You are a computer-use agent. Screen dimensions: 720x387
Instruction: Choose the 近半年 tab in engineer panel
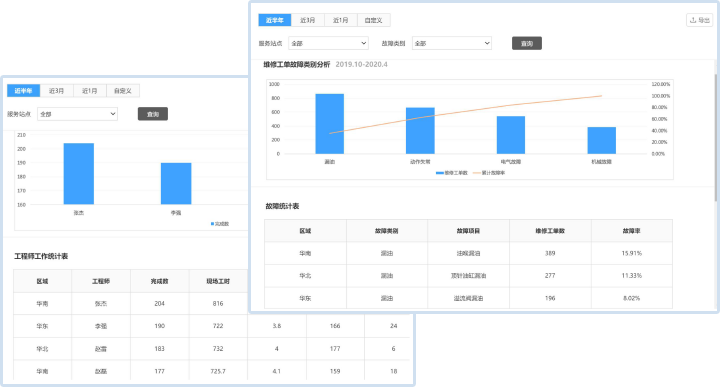pos(23,91)
